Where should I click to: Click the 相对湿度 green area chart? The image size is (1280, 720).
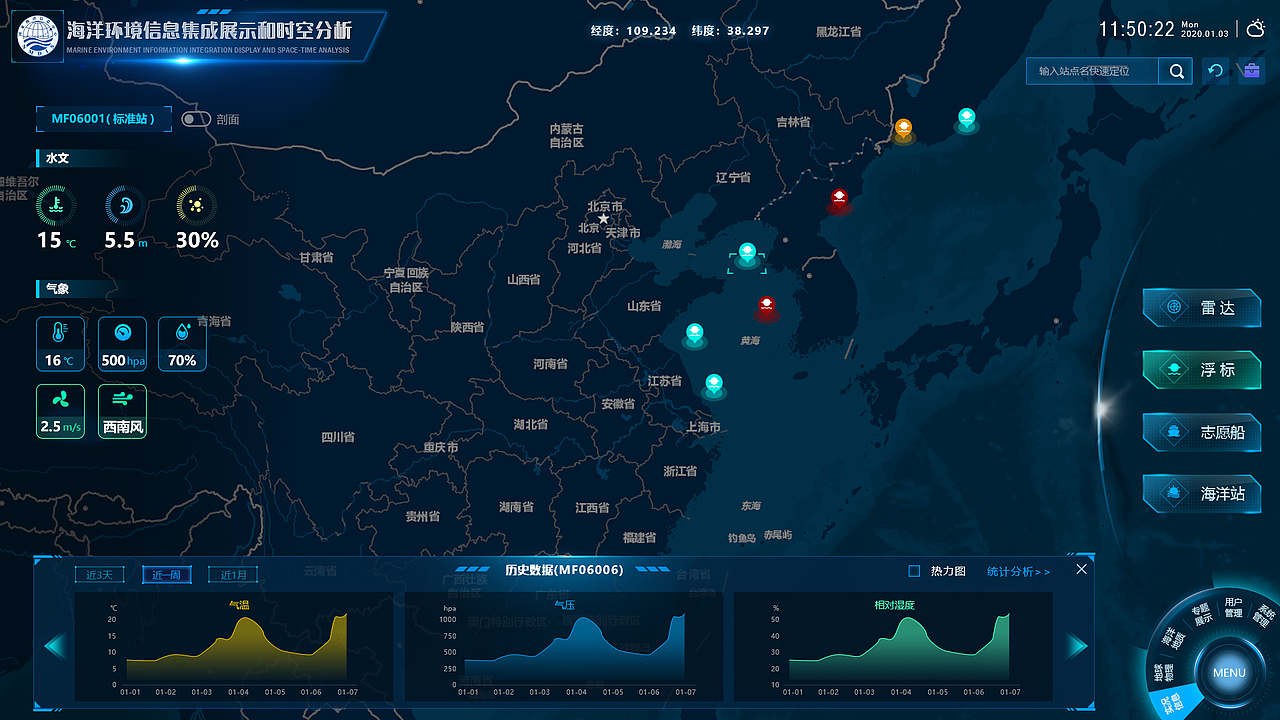[x=900, y=649]
